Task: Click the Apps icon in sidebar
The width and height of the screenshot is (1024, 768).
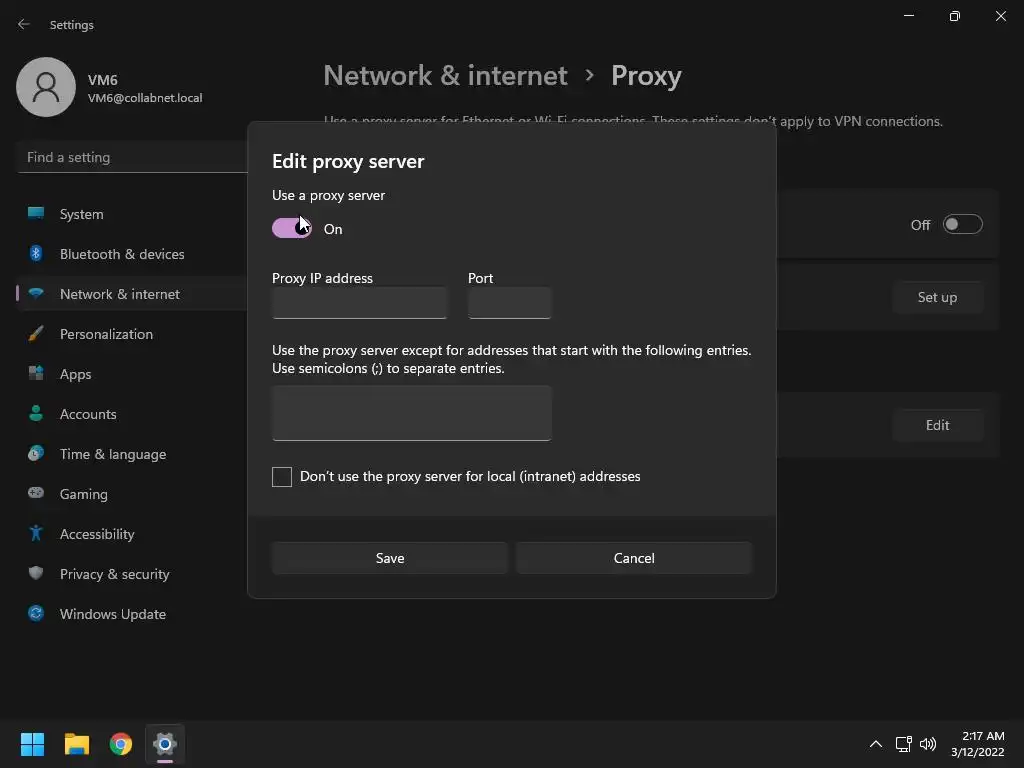Action: click(x=36, y=374)
